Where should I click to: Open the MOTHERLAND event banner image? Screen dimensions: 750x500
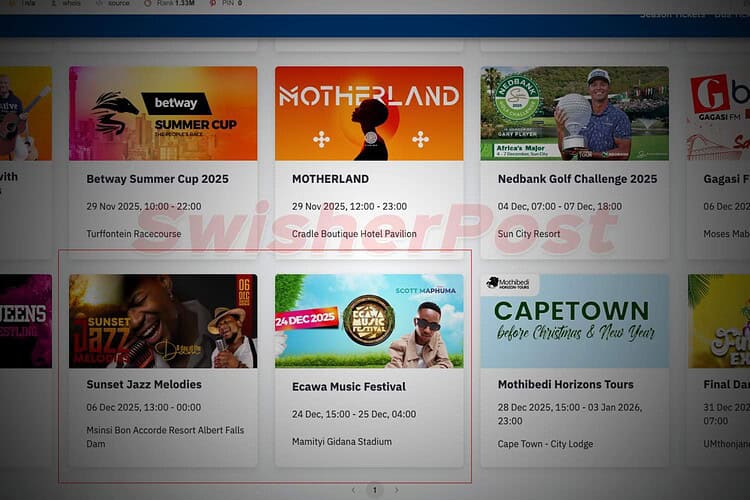coord(369,113)
